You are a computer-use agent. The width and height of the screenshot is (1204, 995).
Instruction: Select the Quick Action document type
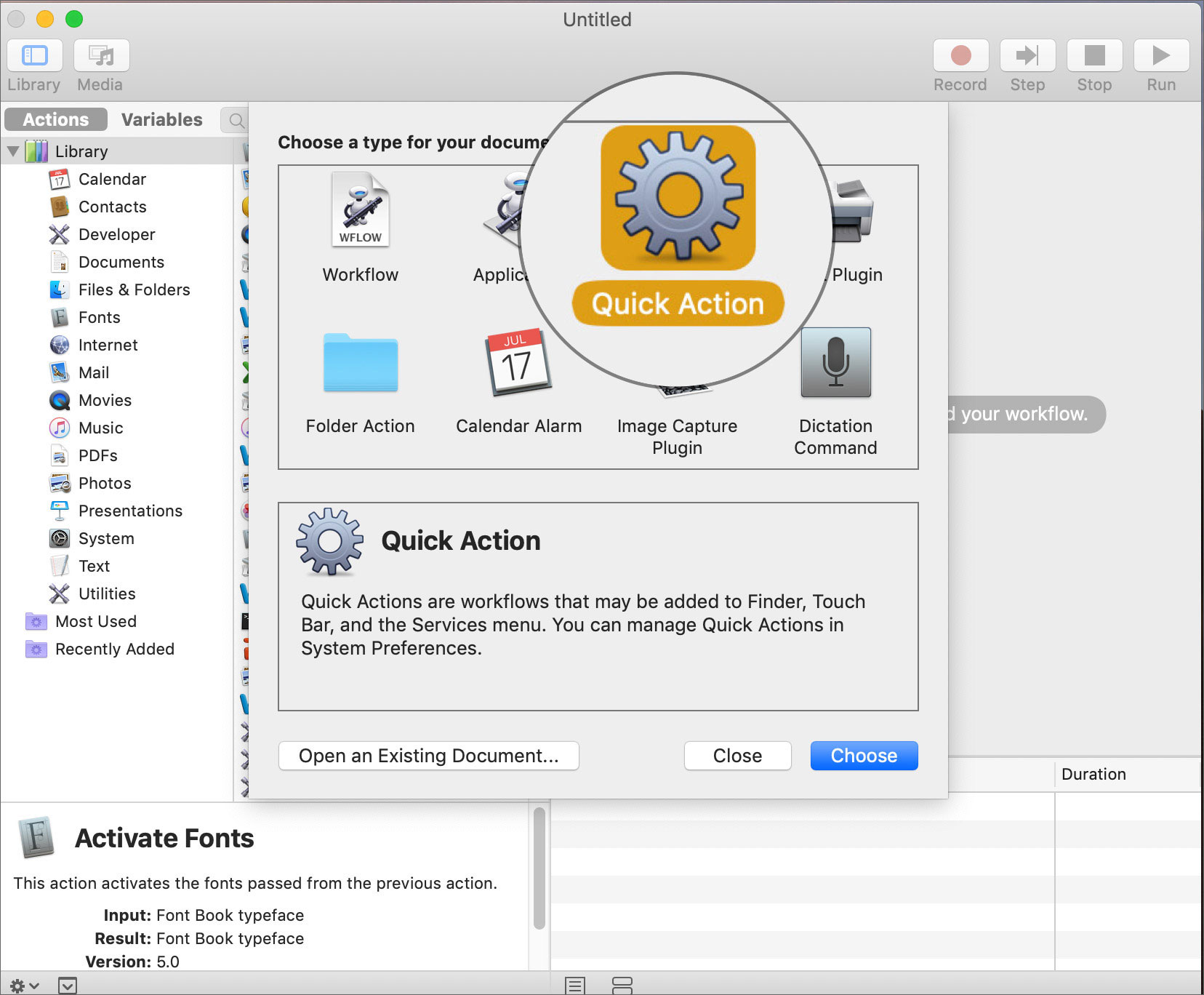tap(676, 218)
